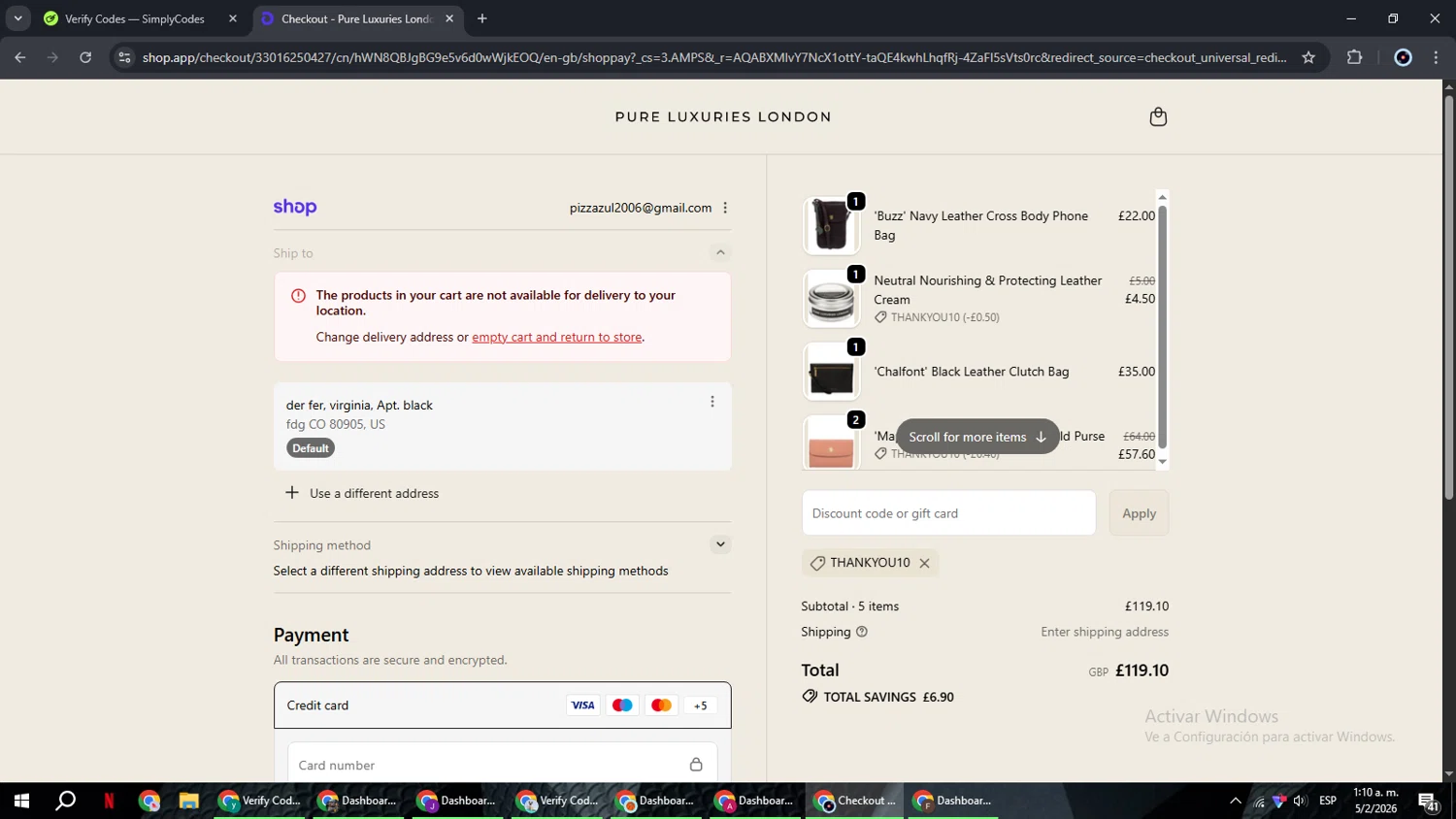Open the Chrome three-dot menu

pyautogui.click(x=1436, y=57)
